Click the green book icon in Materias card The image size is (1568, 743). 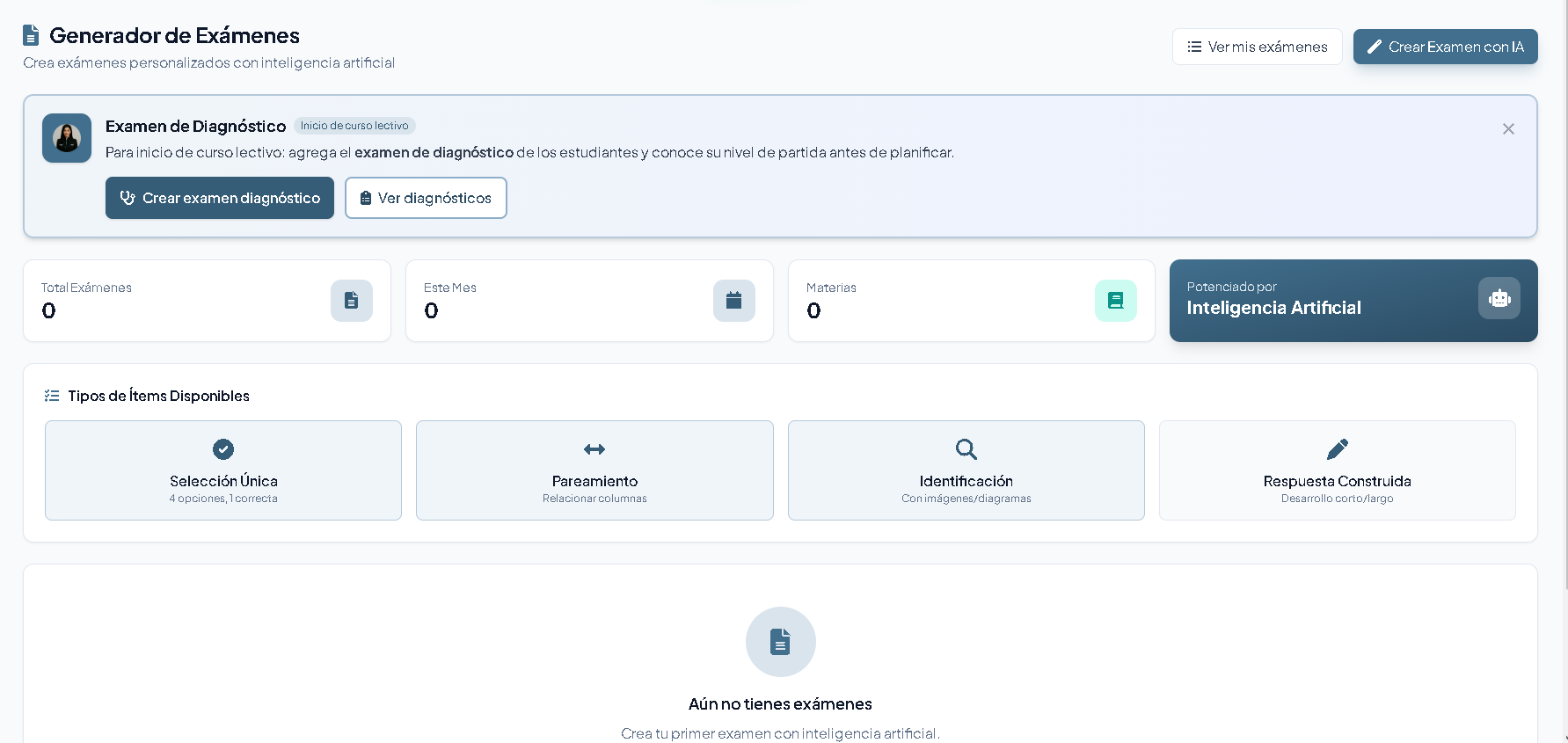coord(1116,301)
